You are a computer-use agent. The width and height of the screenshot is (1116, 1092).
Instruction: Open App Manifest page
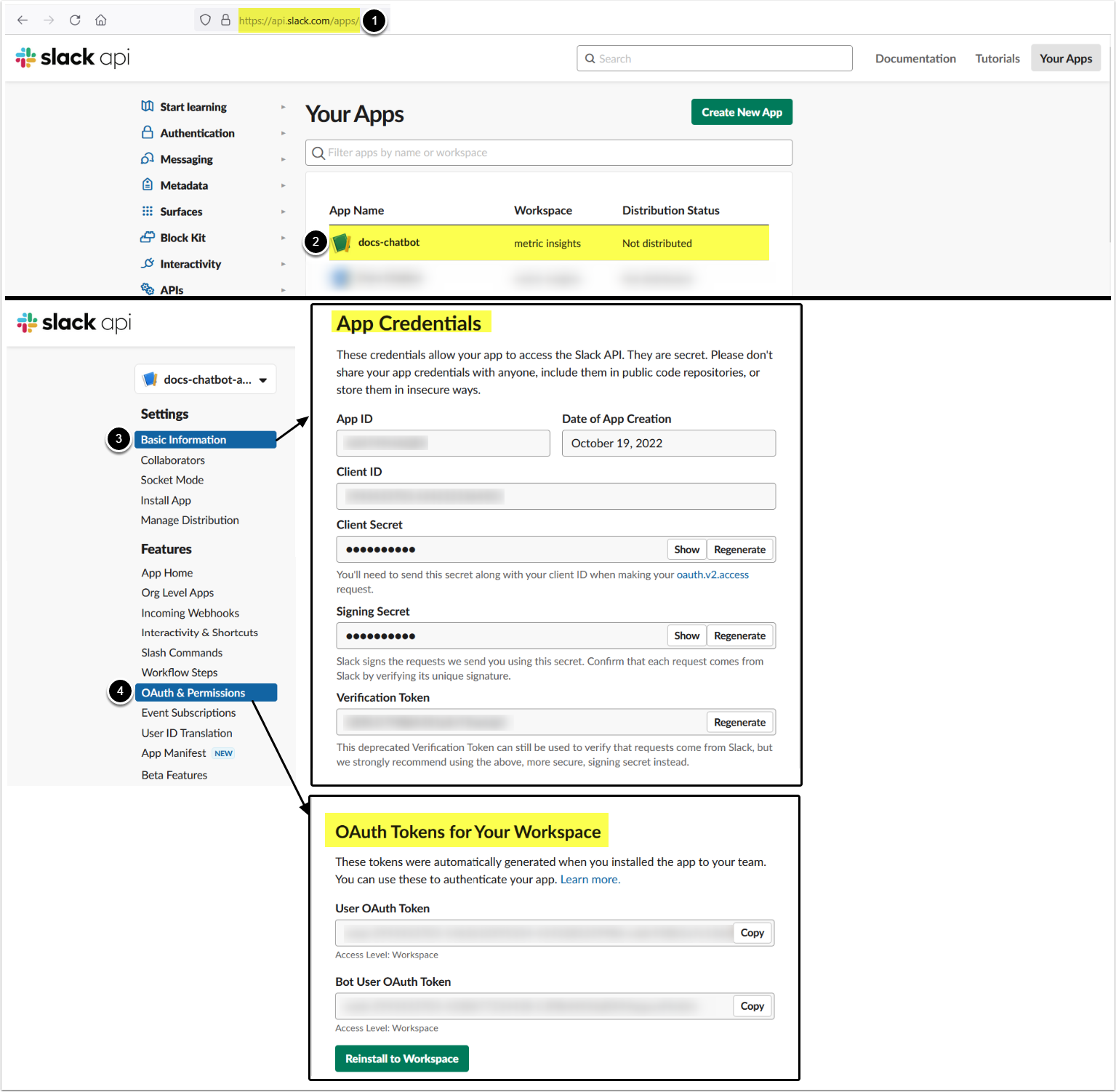coord(174,753)
